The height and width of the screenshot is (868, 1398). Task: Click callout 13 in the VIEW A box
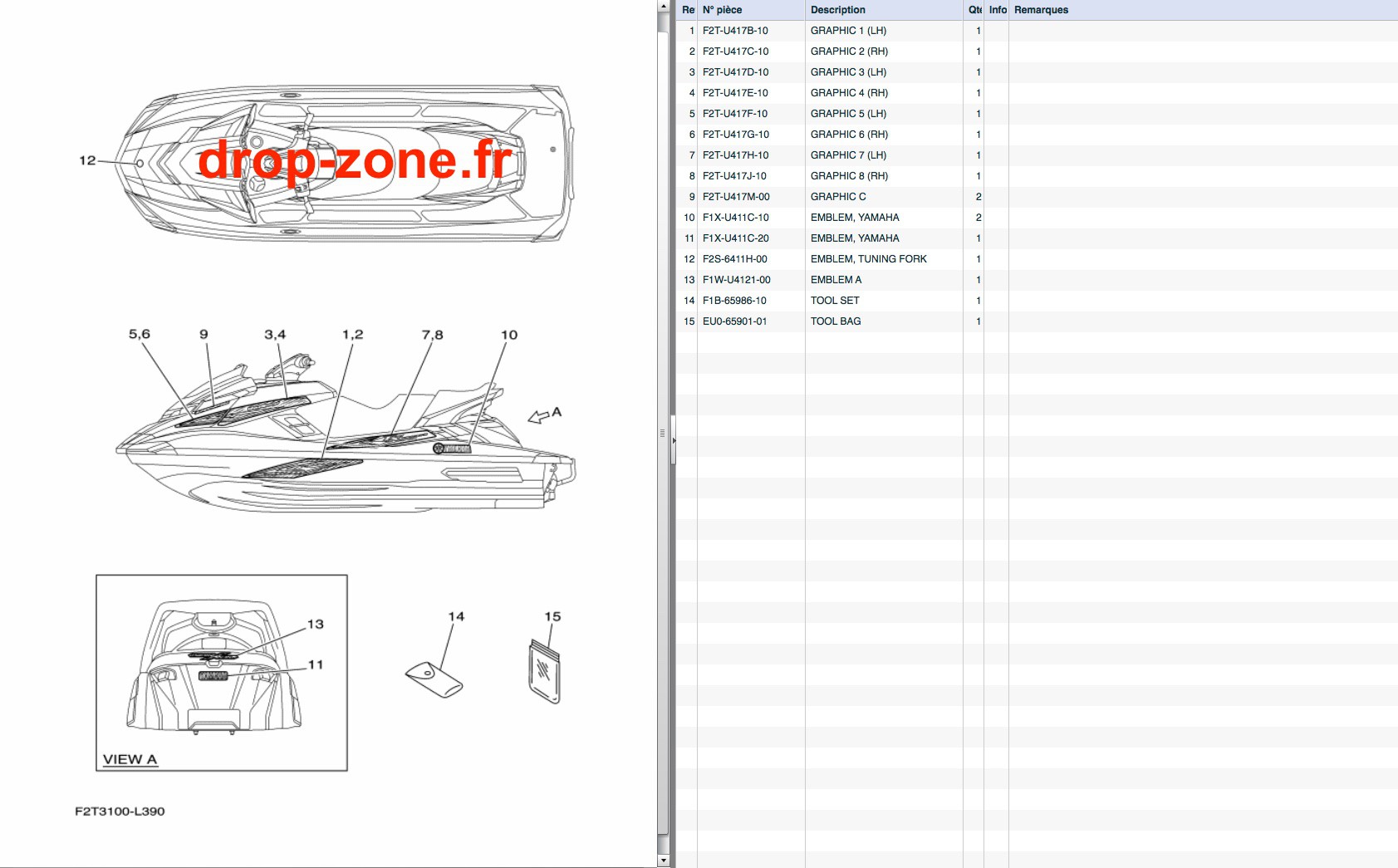click(x=315, y=624)
